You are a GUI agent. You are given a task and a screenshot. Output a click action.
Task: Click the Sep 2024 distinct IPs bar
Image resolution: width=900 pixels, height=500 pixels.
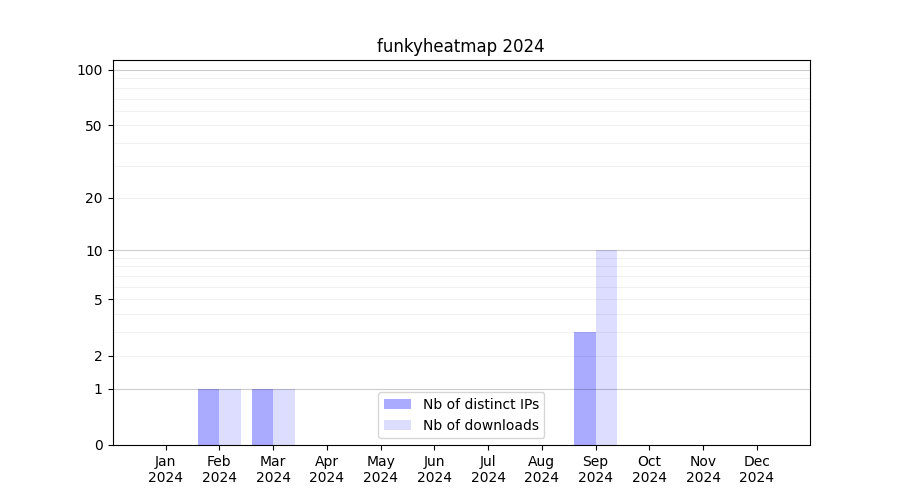pos(585,388)
